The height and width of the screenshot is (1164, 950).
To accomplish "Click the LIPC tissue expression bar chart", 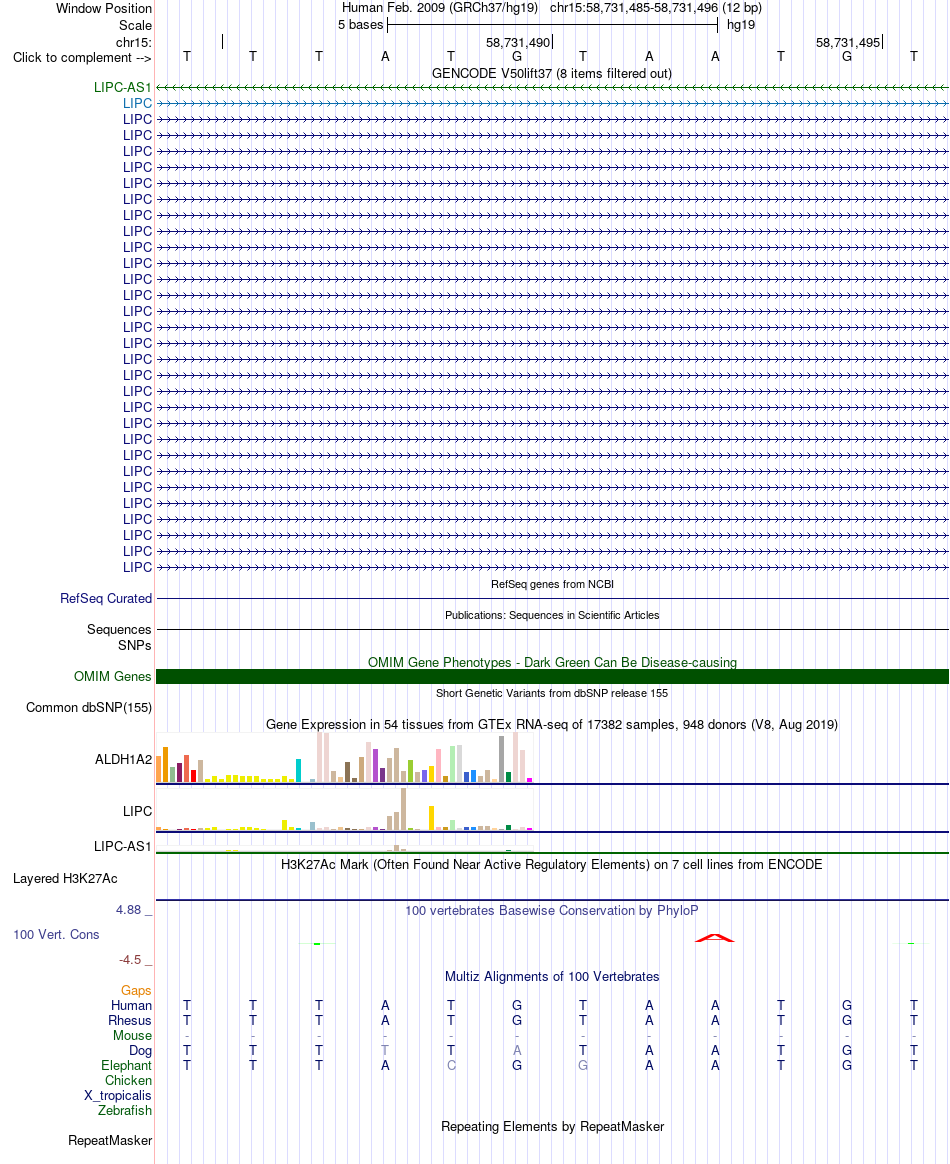I will click(344, 808).
